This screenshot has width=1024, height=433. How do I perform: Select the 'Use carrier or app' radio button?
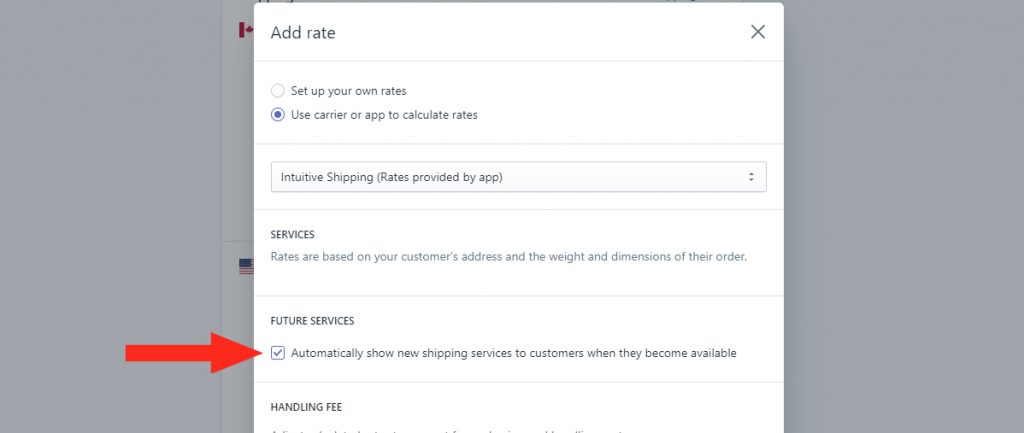point(278,115)
